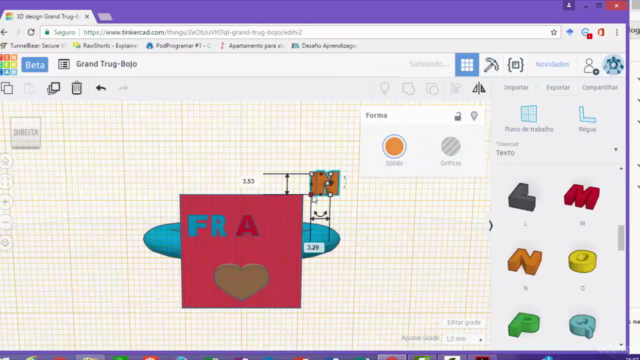640x360 pixels.
Task: Click the Zoom in icon
Action: (x=6, y=202)
